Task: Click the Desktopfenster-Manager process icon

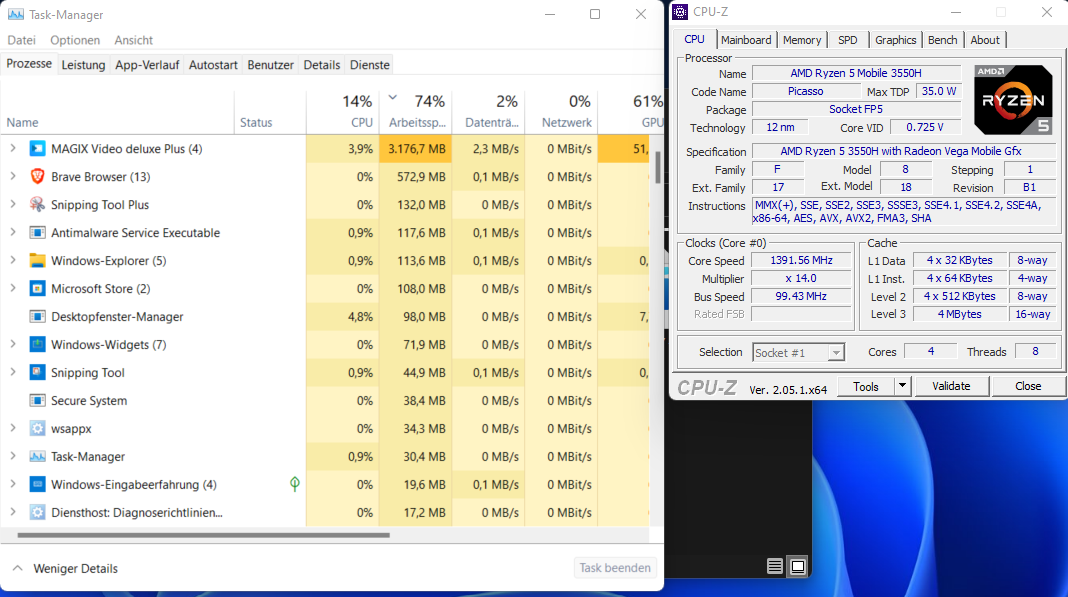Action: pos(37,316)
